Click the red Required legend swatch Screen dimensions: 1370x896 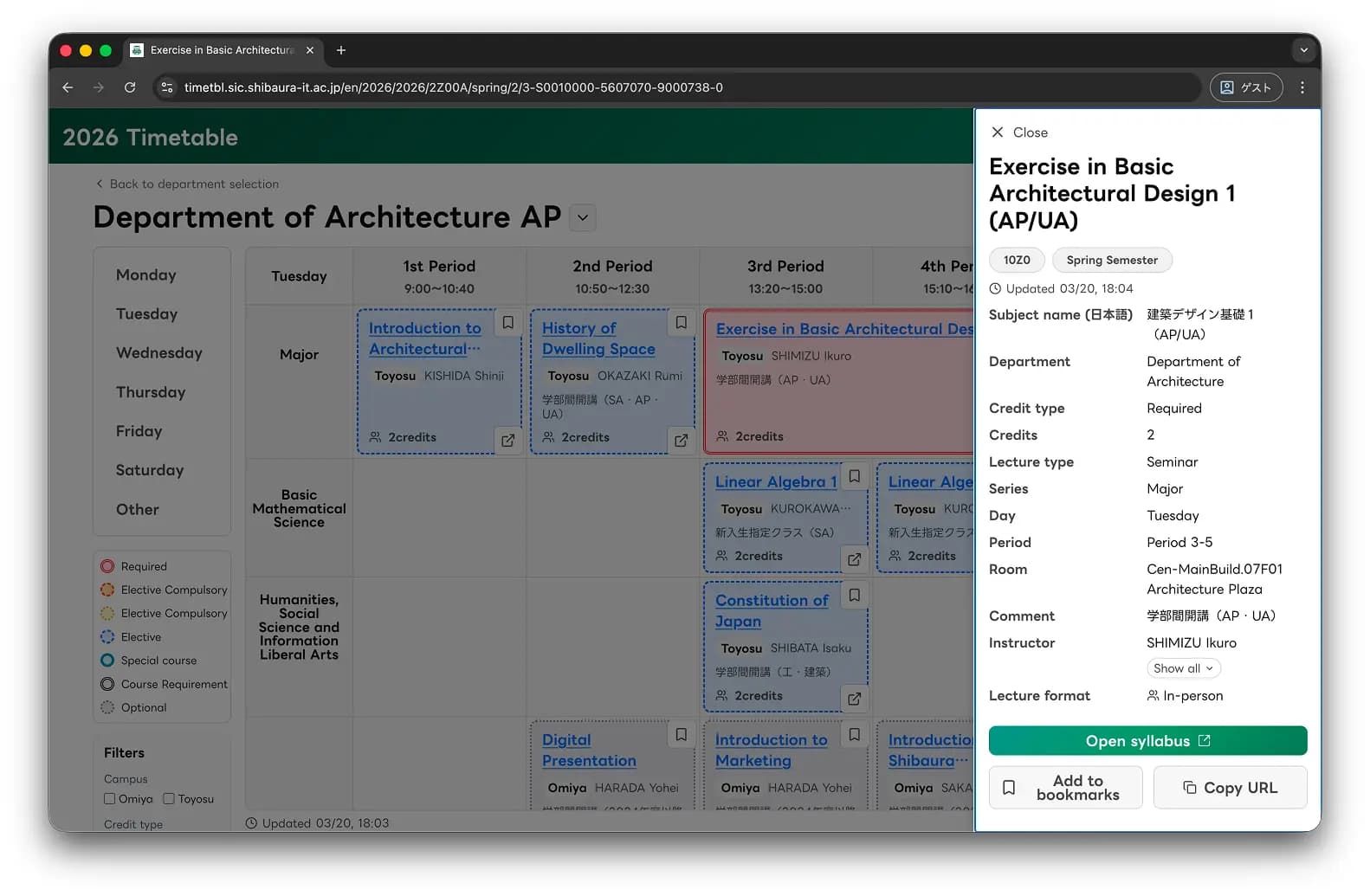click(x=107, y=566)
